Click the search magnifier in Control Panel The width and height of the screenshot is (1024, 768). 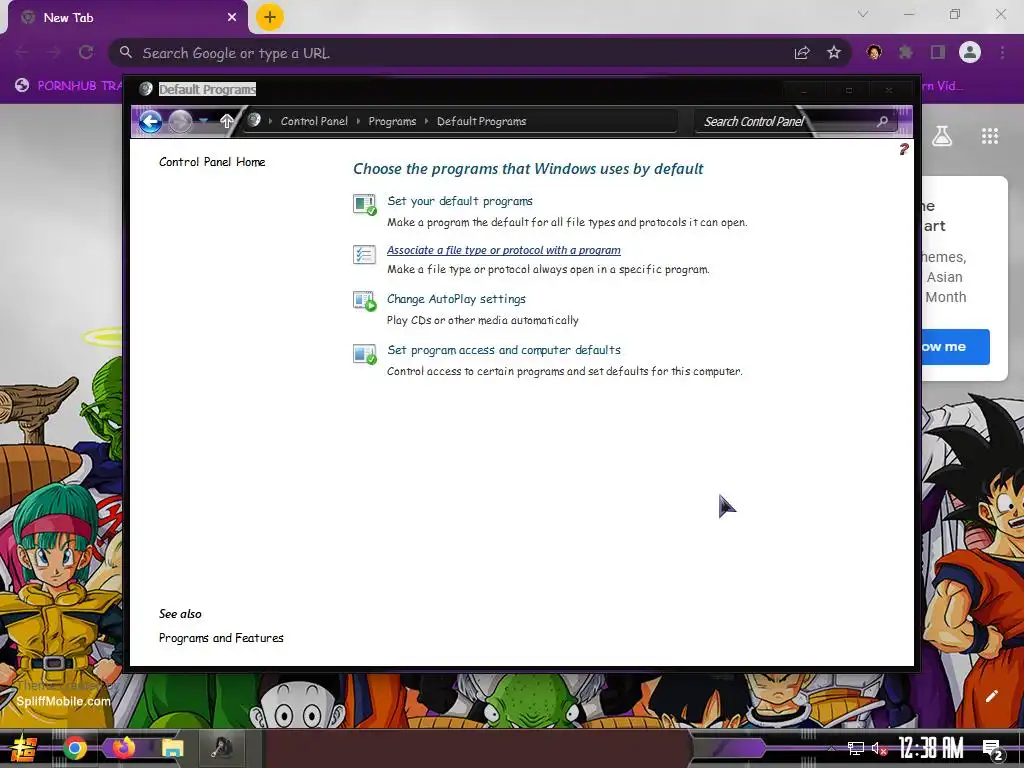click(882, 121)
